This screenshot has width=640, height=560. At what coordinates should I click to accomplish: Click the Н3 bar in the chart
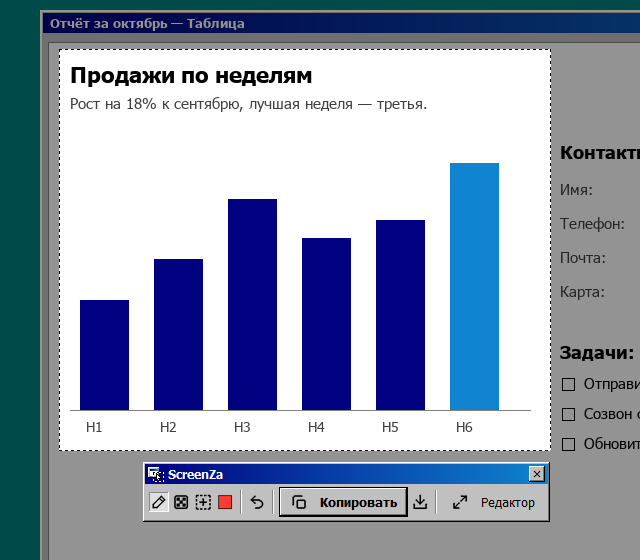click(252, 304)
